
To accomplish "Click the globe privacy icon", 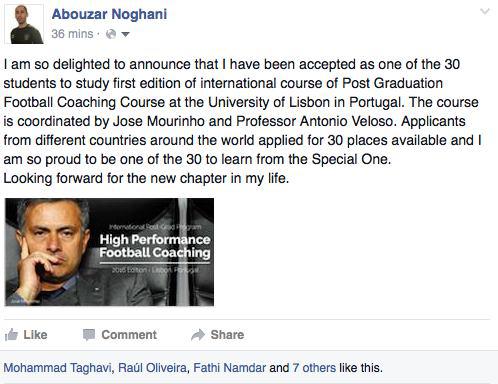I will click(111, 34).
